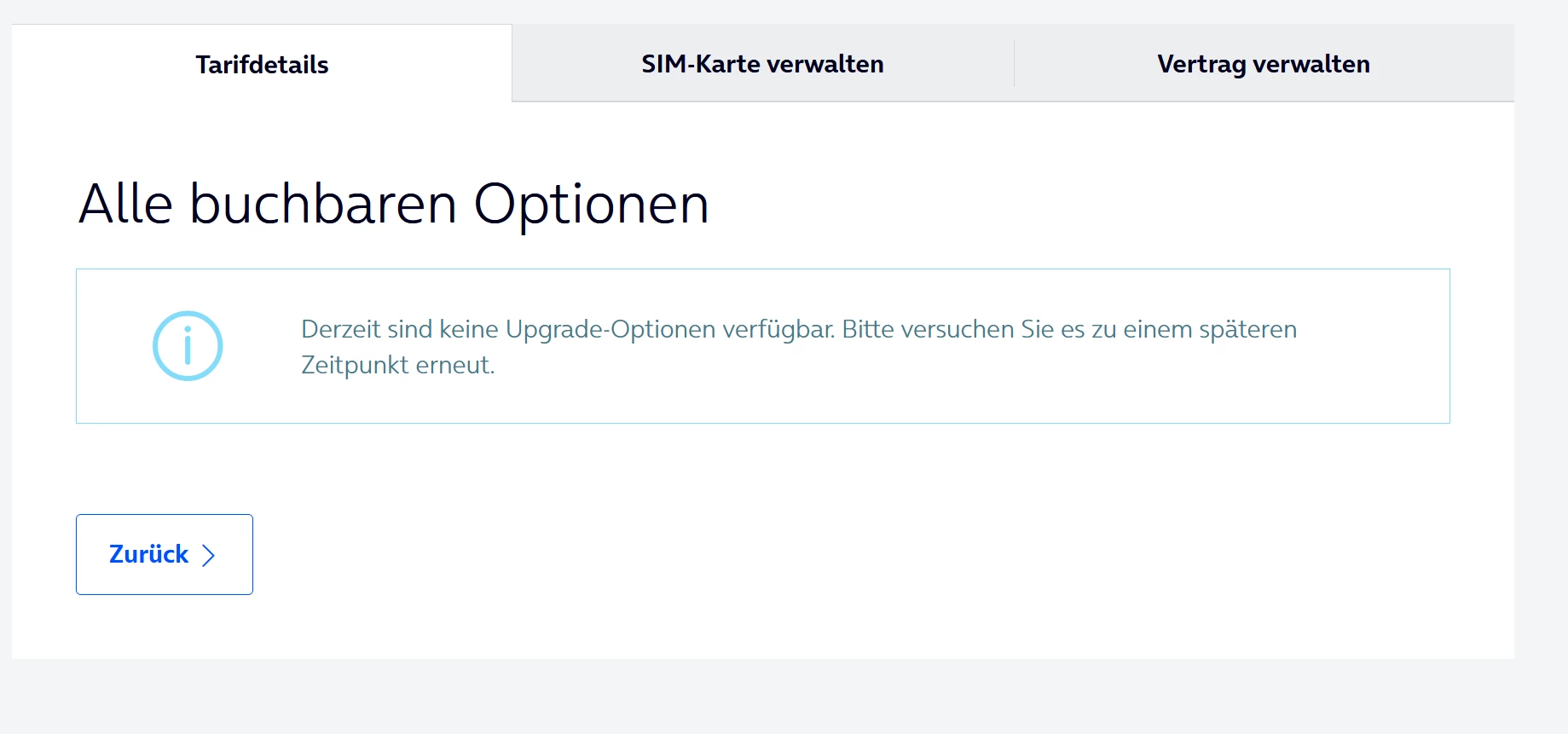Image resolution: width=1568 pixels, height=734 pixels.
Task: Click the Zeitpunkt erneut text line
Action: (397, 365)
